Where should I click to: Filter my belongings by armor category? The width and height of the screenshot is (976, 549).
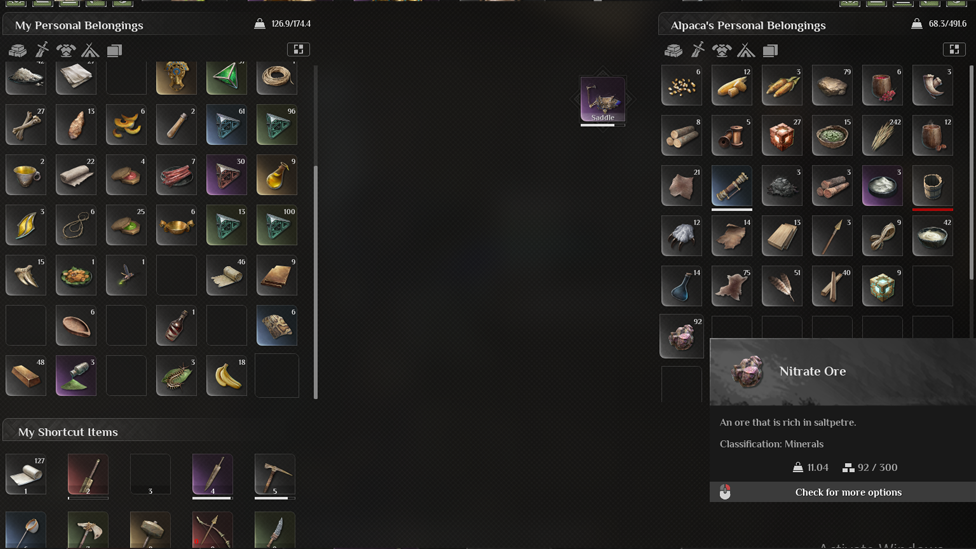[65, 50]
